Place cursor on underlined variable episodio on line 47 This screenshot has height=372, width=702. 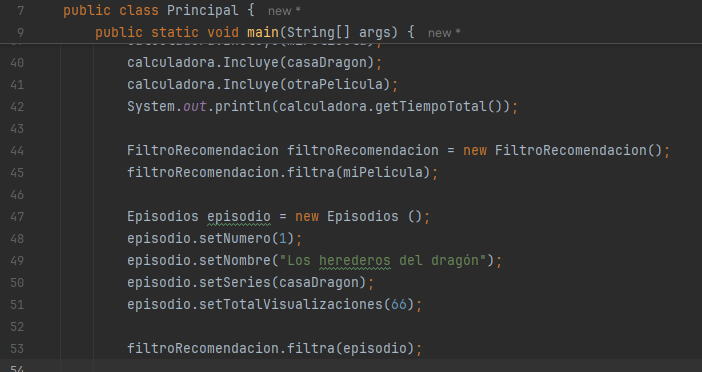point(239,217)
